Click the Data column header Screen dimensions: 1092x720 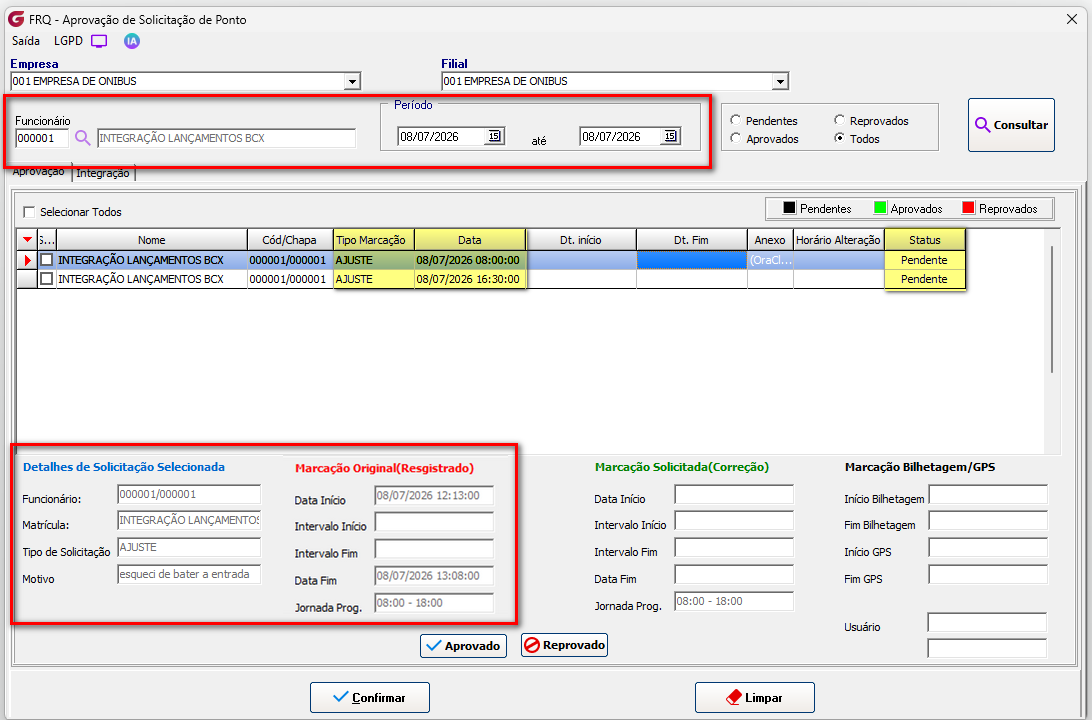pyautogui.click(x=470, y=240)
